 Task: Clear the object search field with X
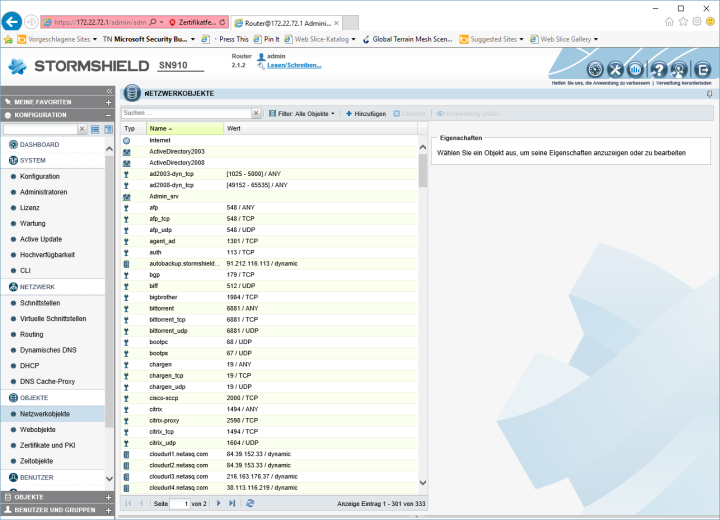[257, 114]
